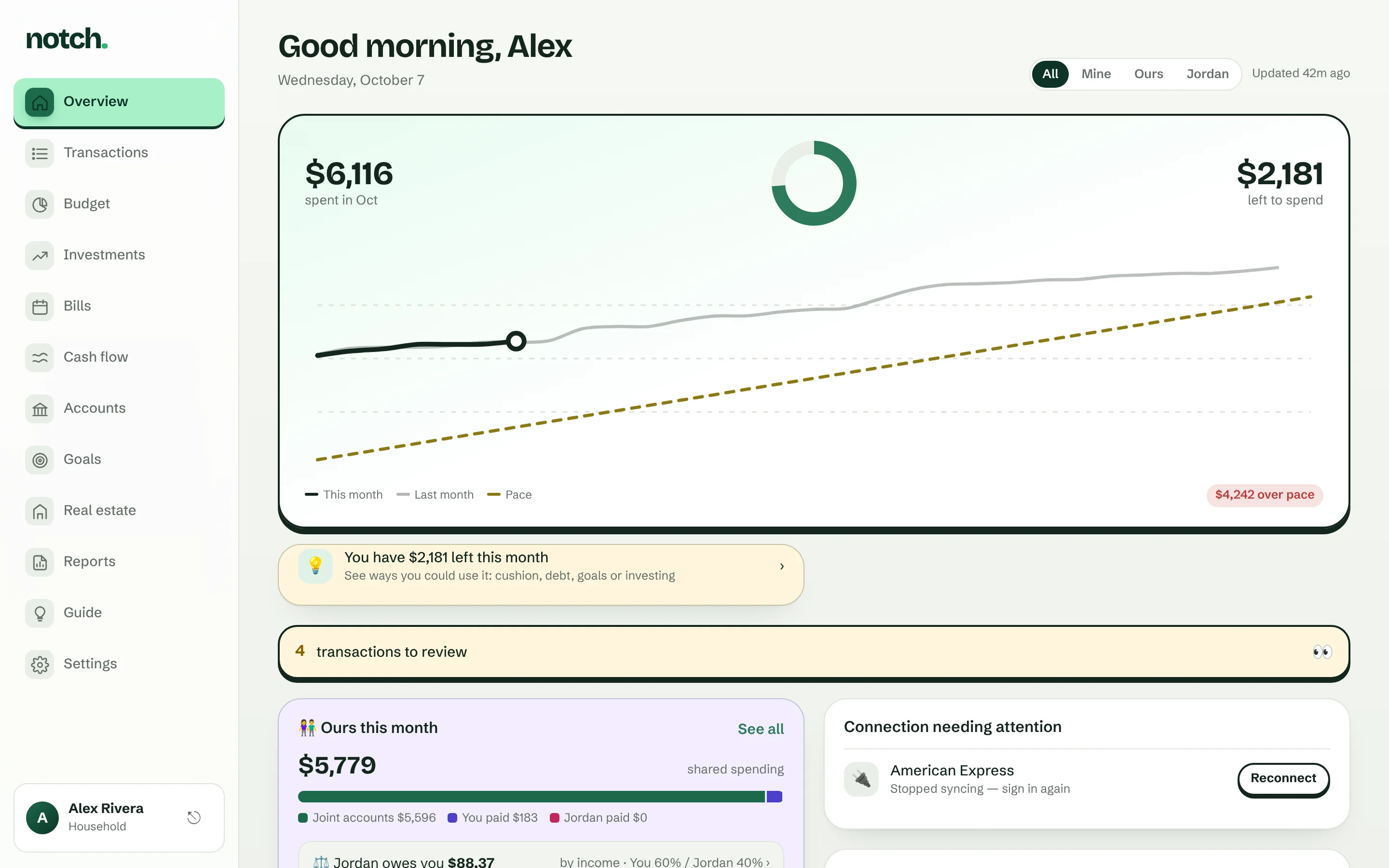Select the Cash flow waves icon

click(40, 358)
